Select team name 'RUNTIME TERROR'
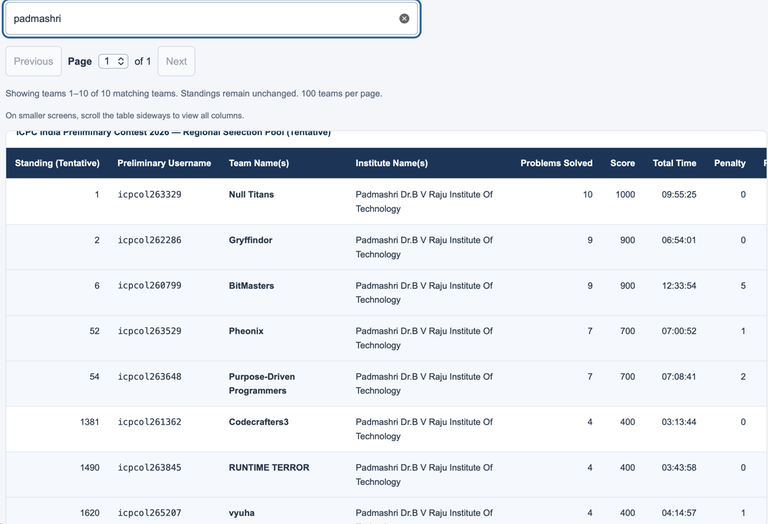Viewport: 768px width, 524px height. coord(269,468)
